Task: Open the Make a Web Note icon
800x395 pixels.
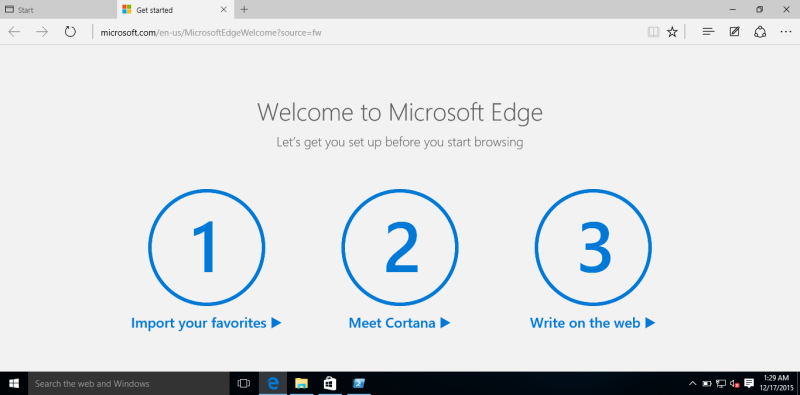Action: tap(734, 32)
